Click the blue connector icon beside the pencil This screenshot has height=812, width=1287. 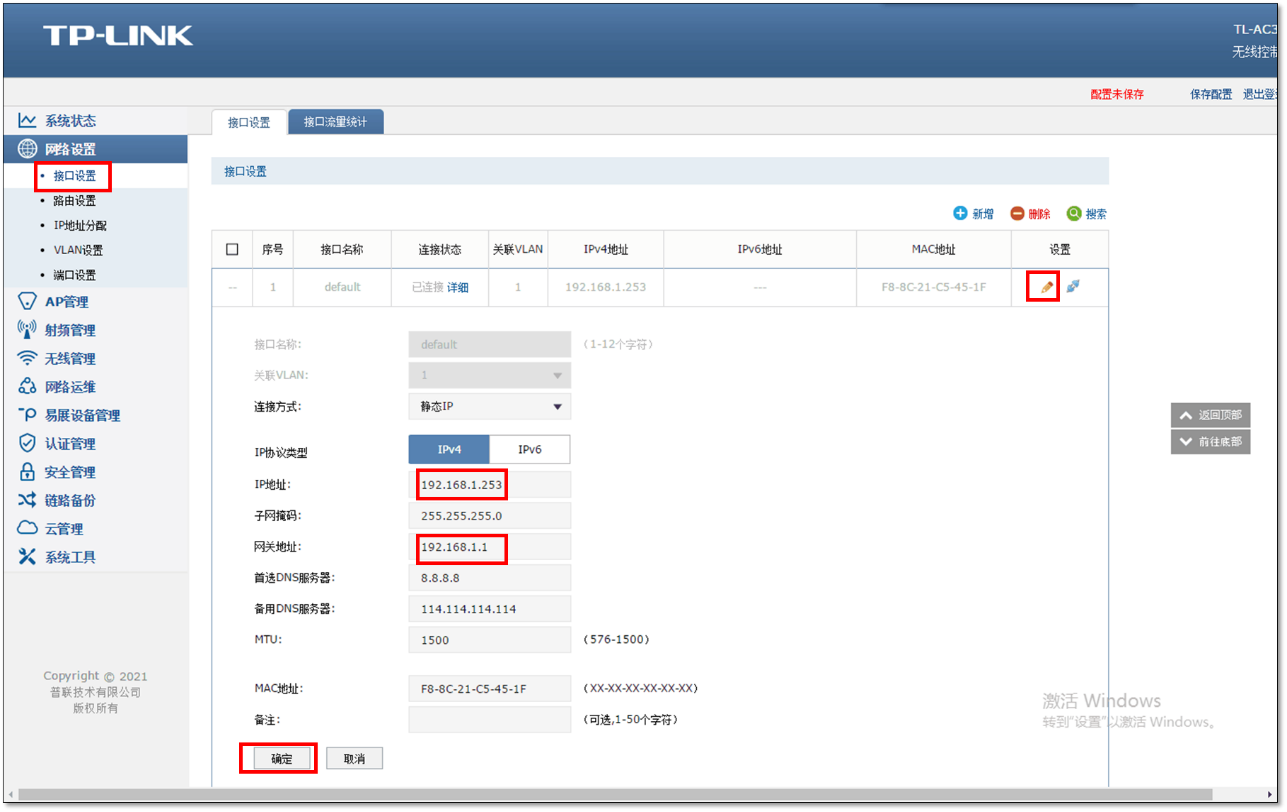tap(1072, 286)
